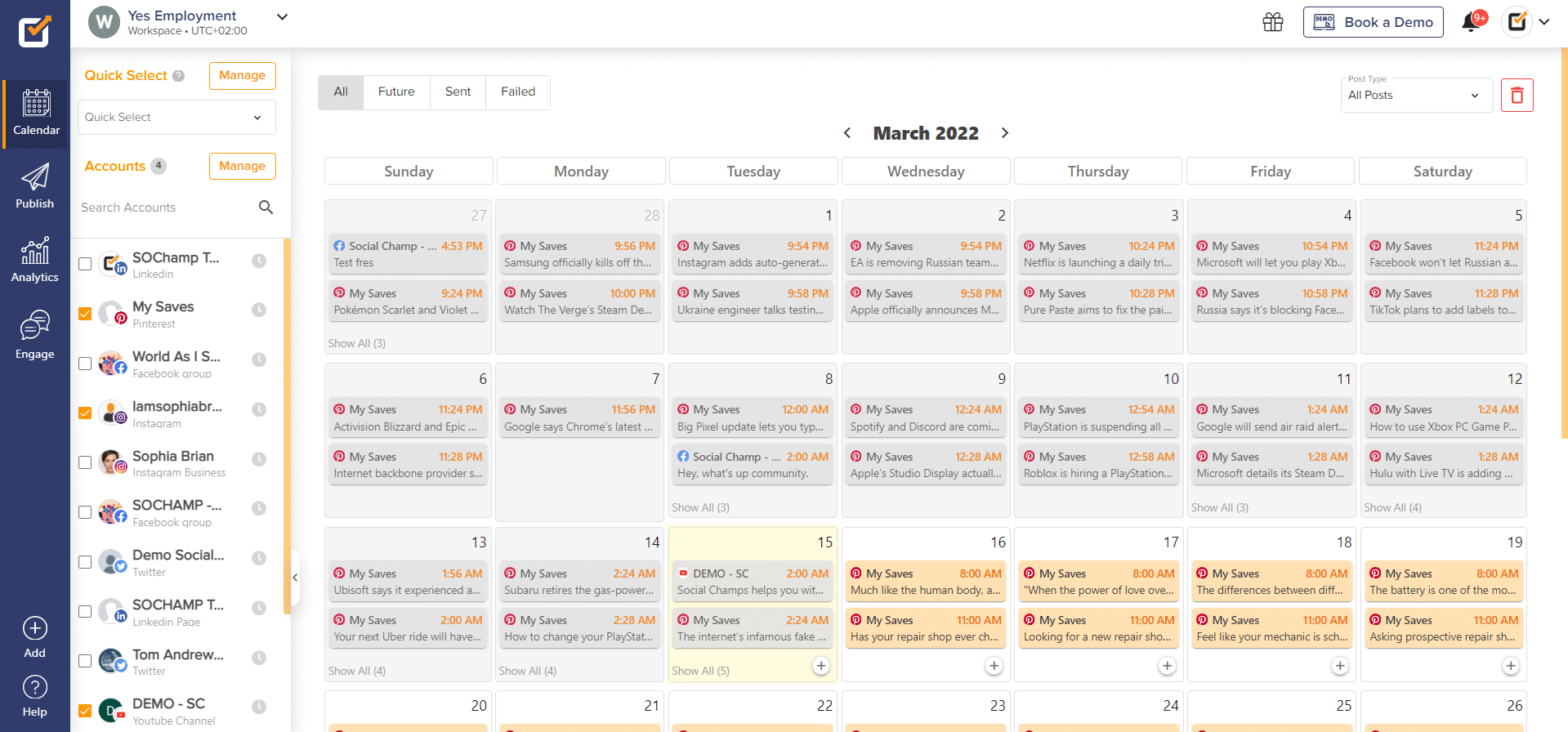Click the Add plus icon in sidebar
Viewport: 1568px width, 732px height.
click(x=34, y=629)
